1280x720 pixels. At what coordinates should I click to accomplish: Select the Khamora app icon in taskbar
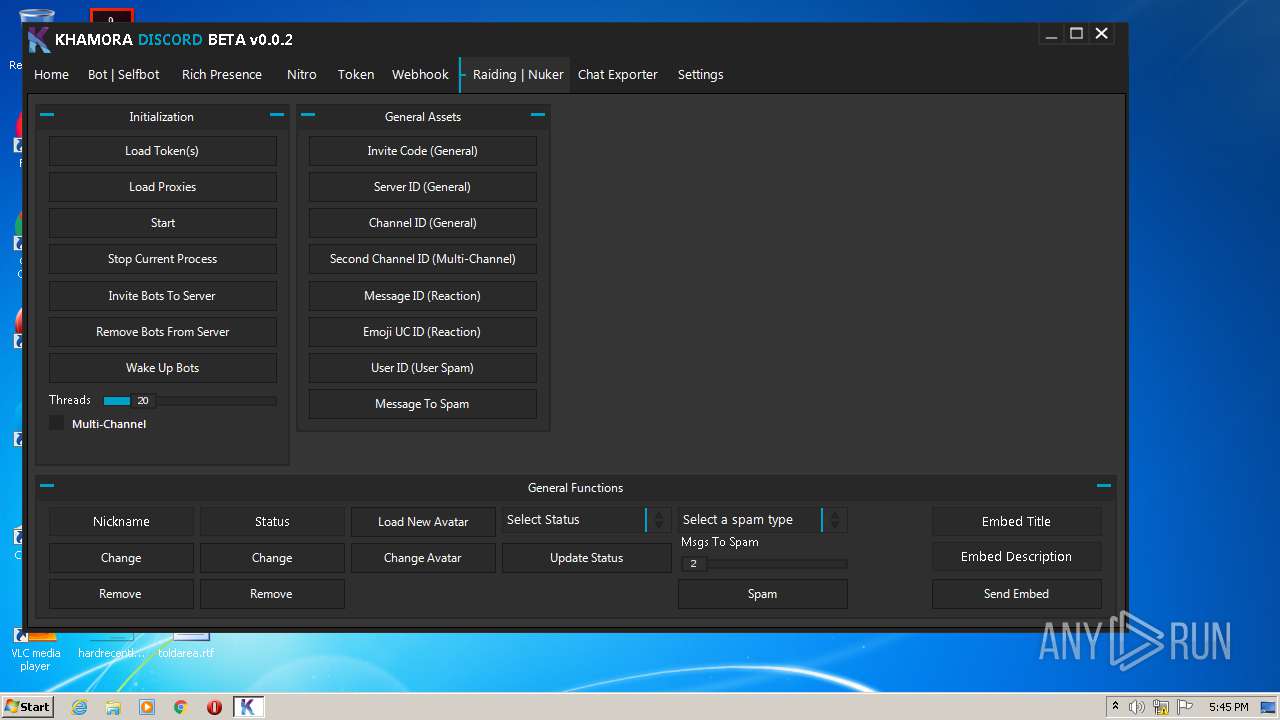[x=248, y=707]
